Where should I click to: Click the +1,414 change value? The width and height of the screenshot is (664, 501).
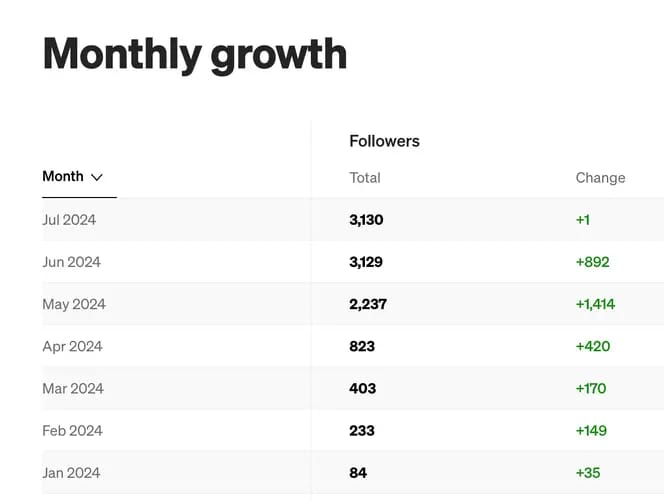tap(595, 304)
